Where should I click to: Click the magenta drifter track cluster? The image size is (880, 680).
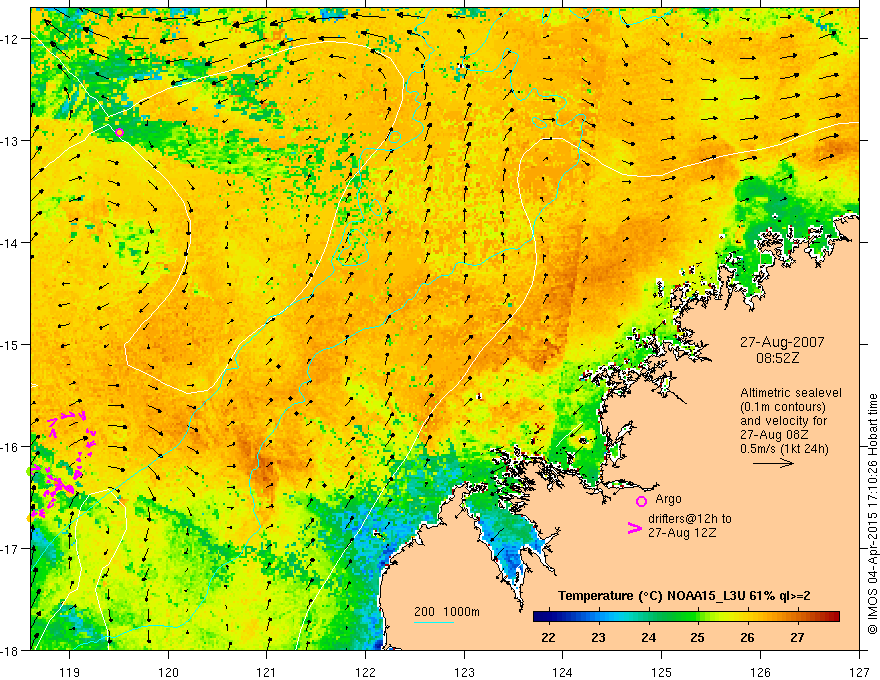click(x=62, y=465)
